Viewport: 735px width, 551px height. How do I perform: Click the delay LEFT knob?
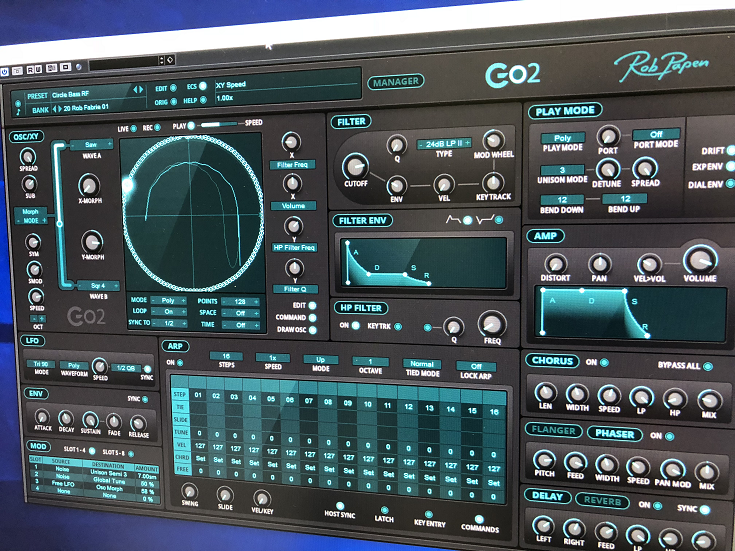click(x=542, y=526)
